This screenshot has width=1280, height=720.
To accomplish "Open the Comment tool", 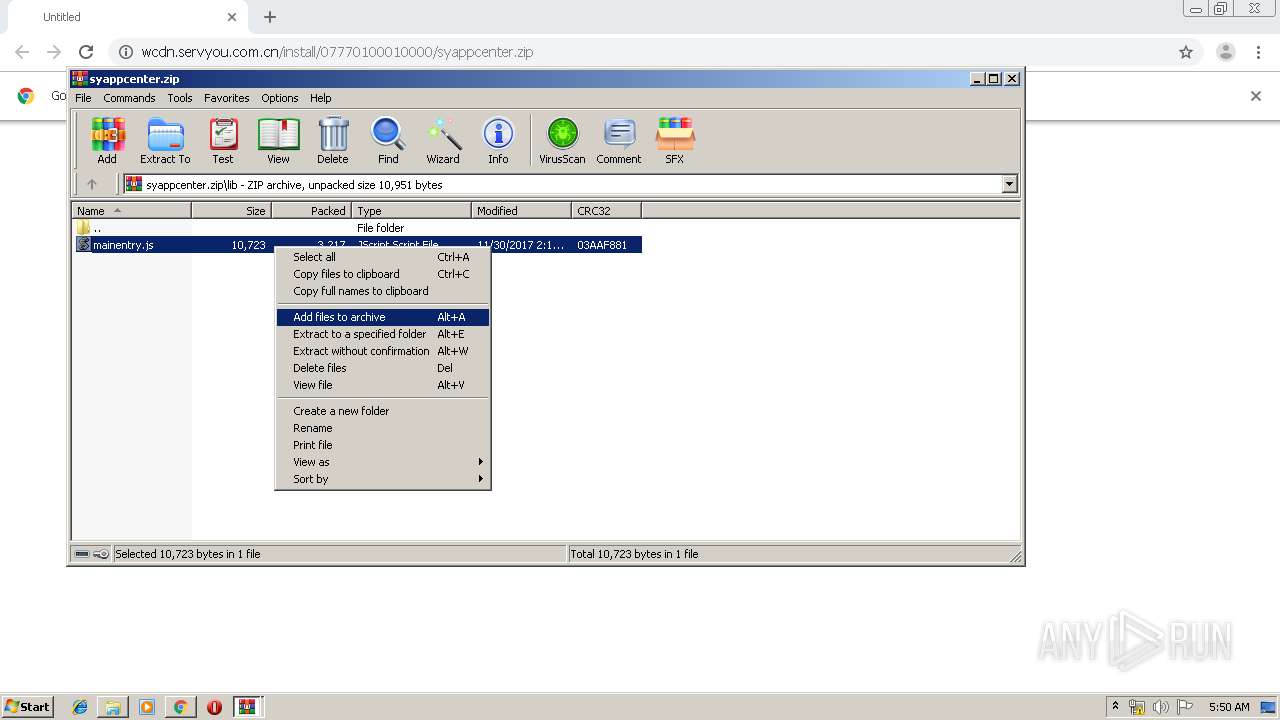I will tap(619, 140).
